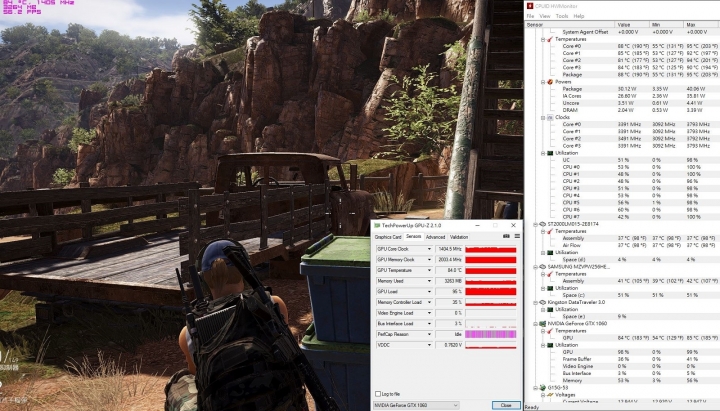Click the CPU Utilization chip icon in HWMonitor
The image size is (720, 411).
point(550,153)
